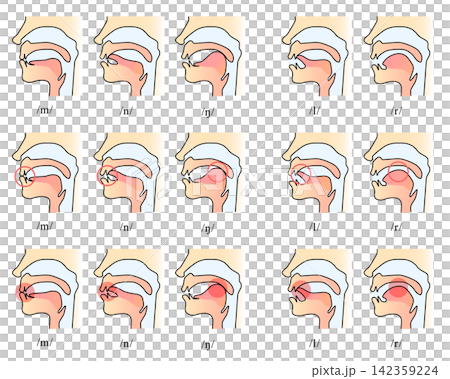Viewport: 450px width, 379px height.
Task: Click the pixta.jp - 142359224 credit text
Action: (375, 370)
